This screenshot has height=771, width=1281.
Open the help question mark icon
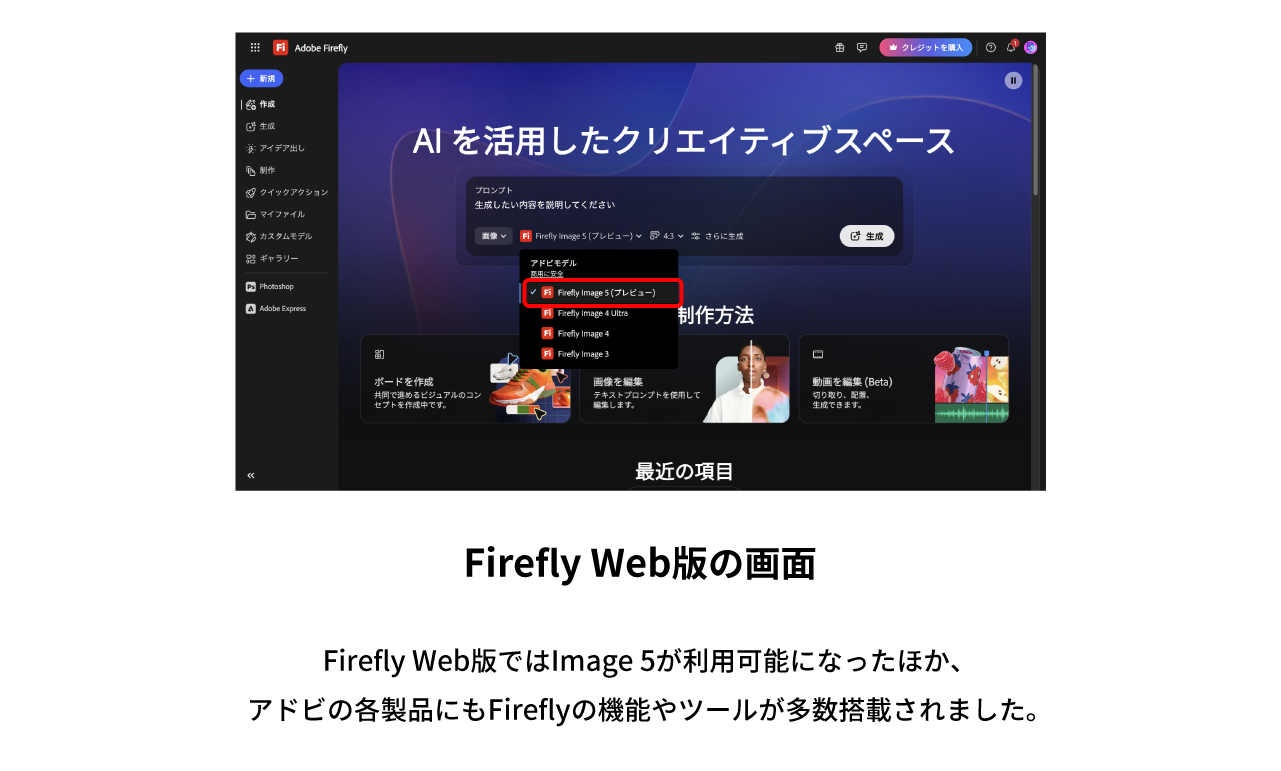[991, 47]
